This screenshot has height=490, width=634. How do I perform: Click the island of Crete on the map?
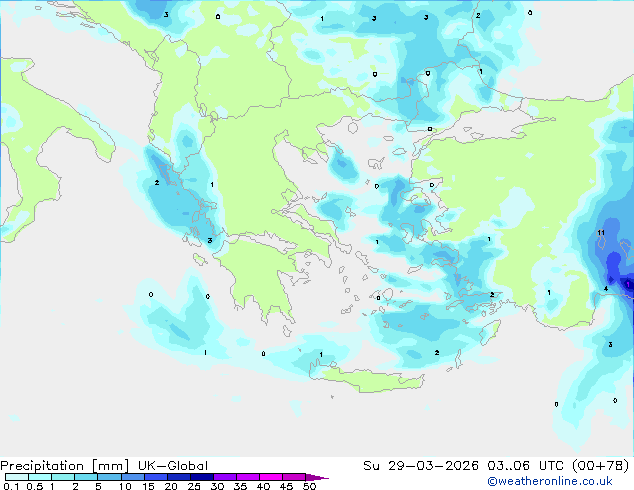tap(368, 379)
